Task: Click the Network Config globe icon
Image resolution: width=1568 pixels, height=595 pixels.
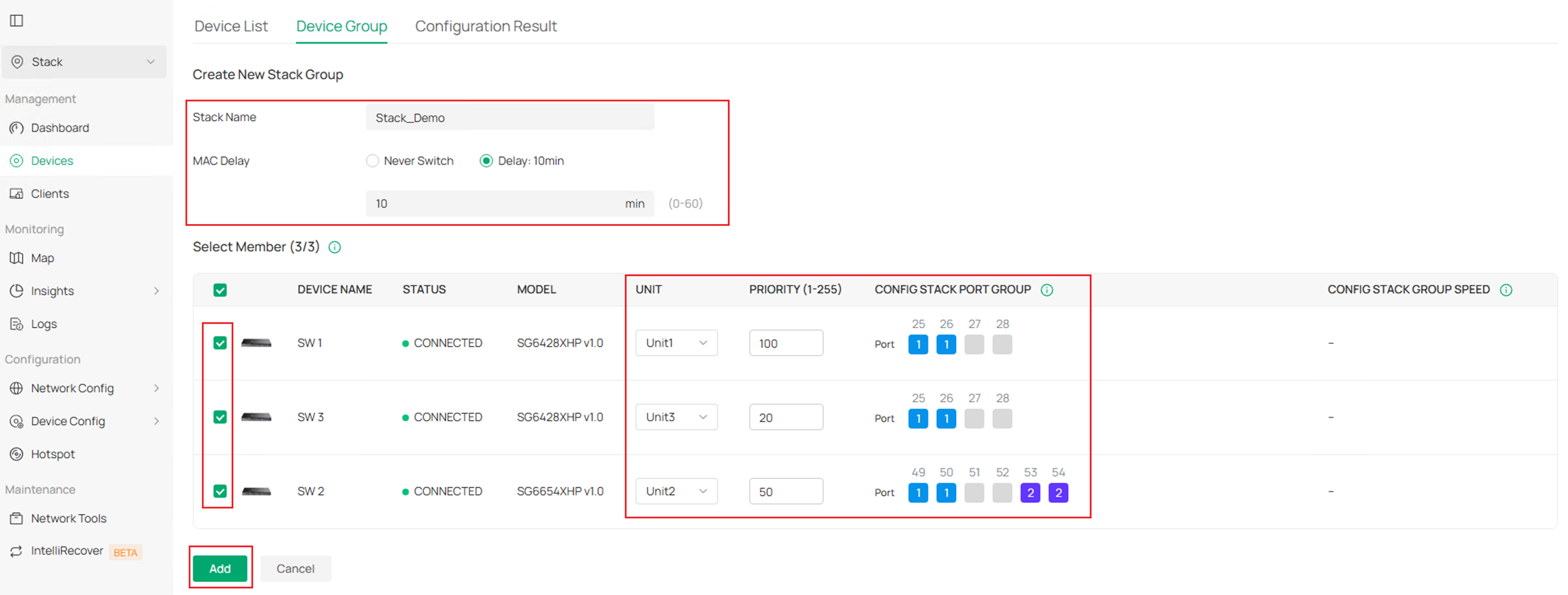Action: pos(16,388)
